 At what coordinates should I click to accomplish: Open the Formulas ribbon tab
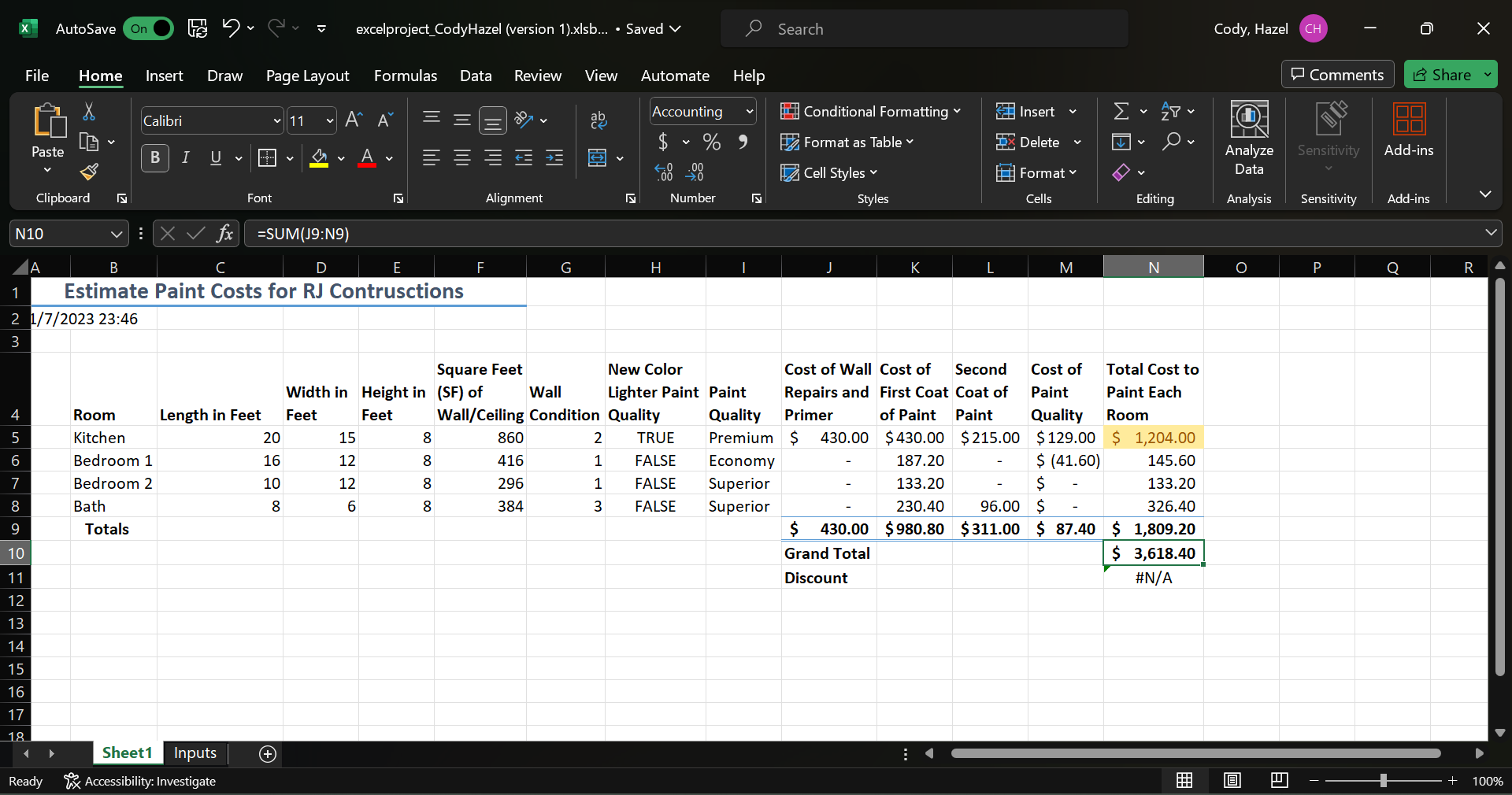(405, 76)
